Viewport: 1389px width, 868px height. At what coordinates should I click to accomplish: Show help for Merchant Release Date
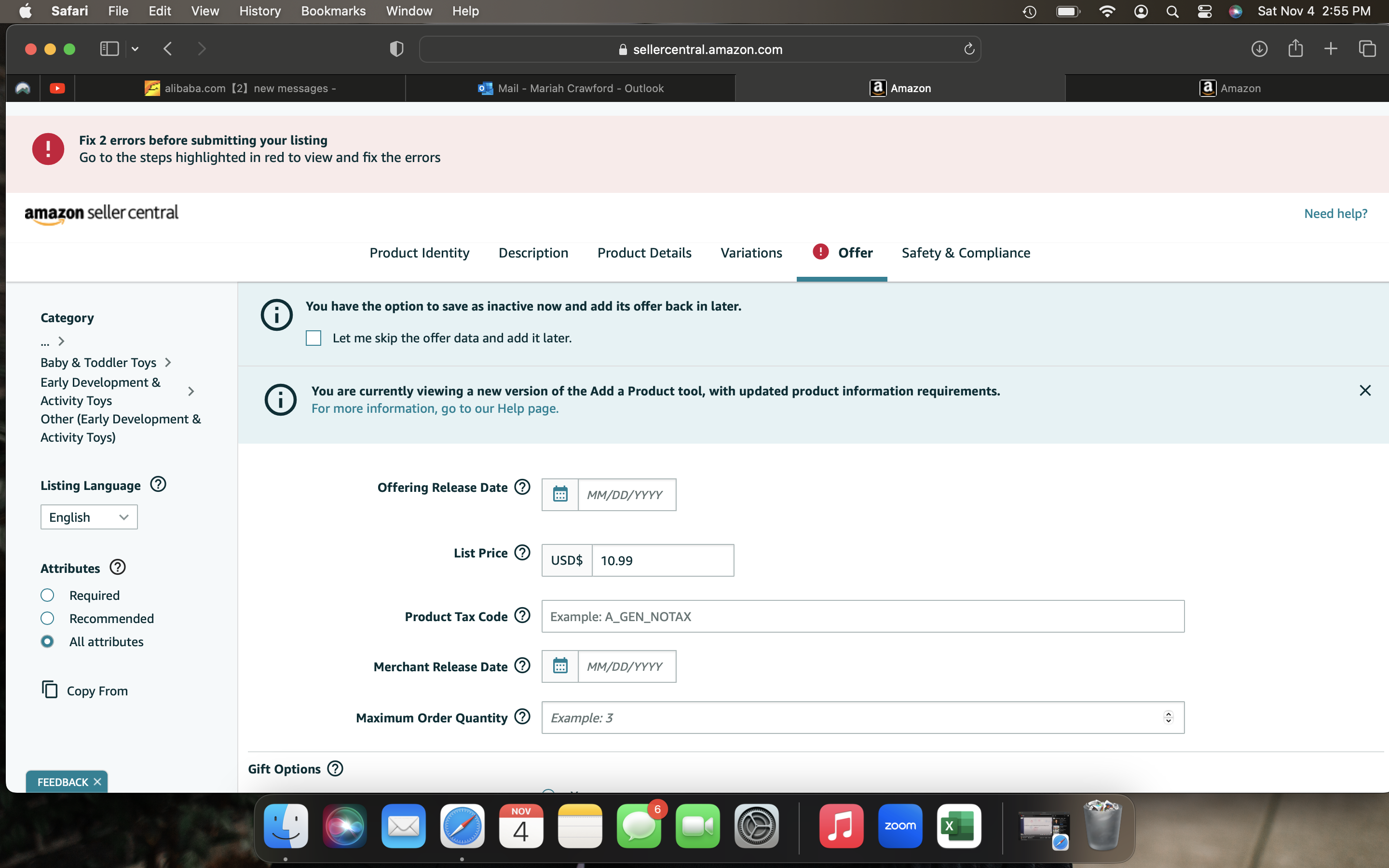pos(522,665)
